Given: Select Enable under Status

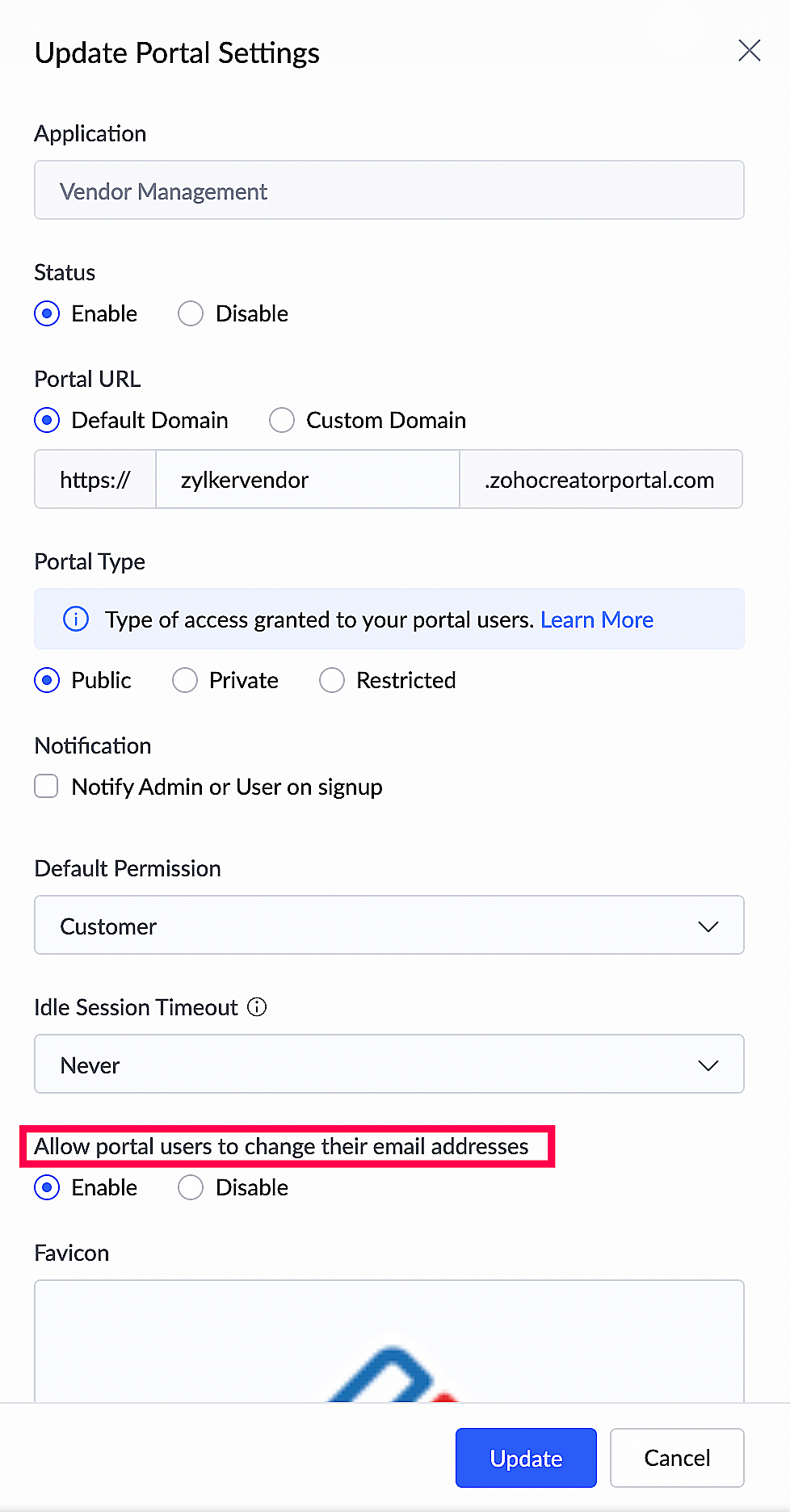Looking at the screenshot, I should (48, 313).
